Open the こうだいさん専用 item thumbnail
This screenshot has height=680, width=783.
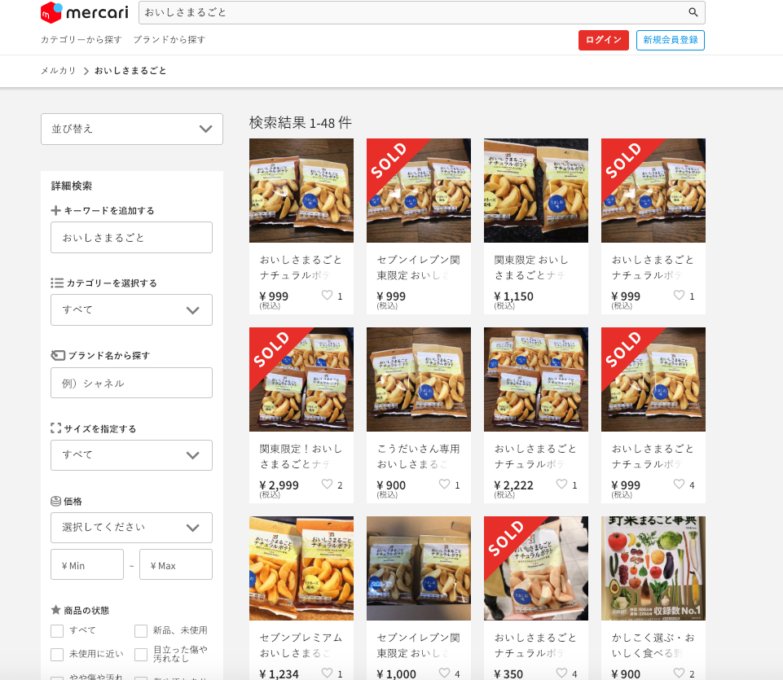(x=418, y=379)
